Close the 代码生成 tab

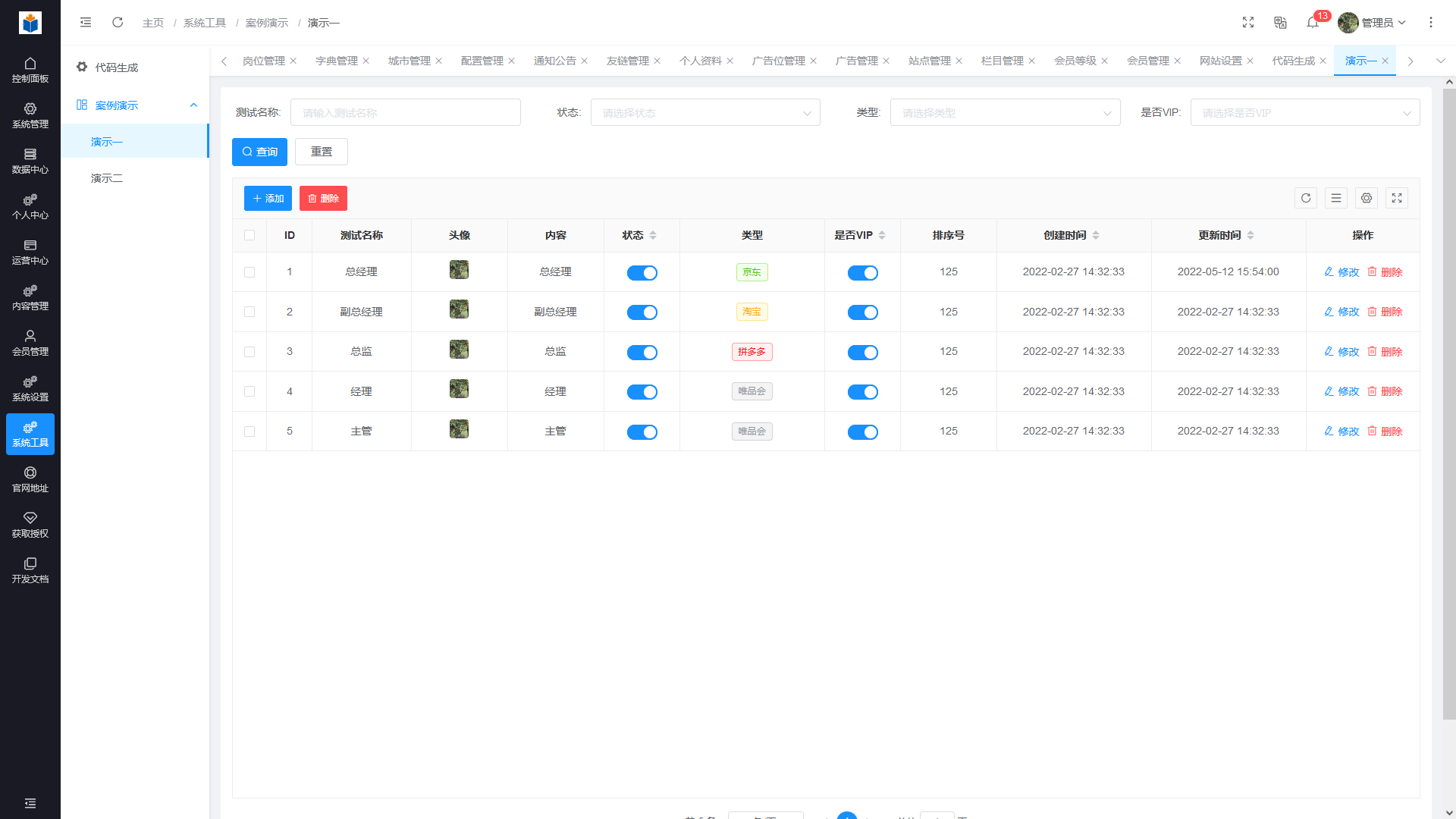(1323, 61)
